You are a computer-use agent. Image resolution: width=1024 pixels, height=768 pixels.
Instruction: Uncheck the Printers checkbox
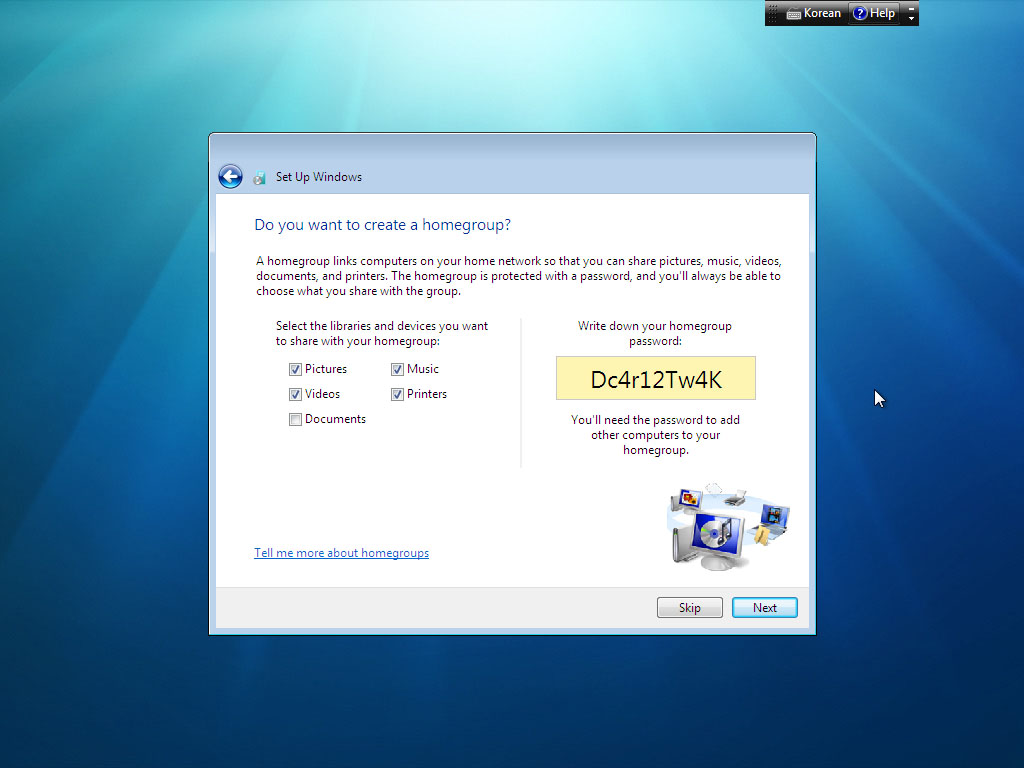click(x=397, y=394)
